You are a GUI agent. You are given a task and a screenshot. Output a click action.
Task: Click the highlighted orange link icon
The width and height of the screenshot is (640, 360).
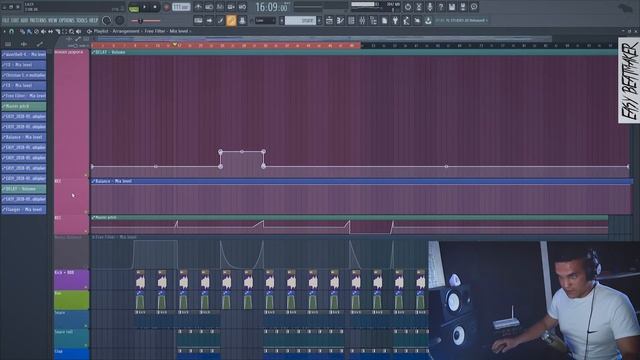coord(231,20)
